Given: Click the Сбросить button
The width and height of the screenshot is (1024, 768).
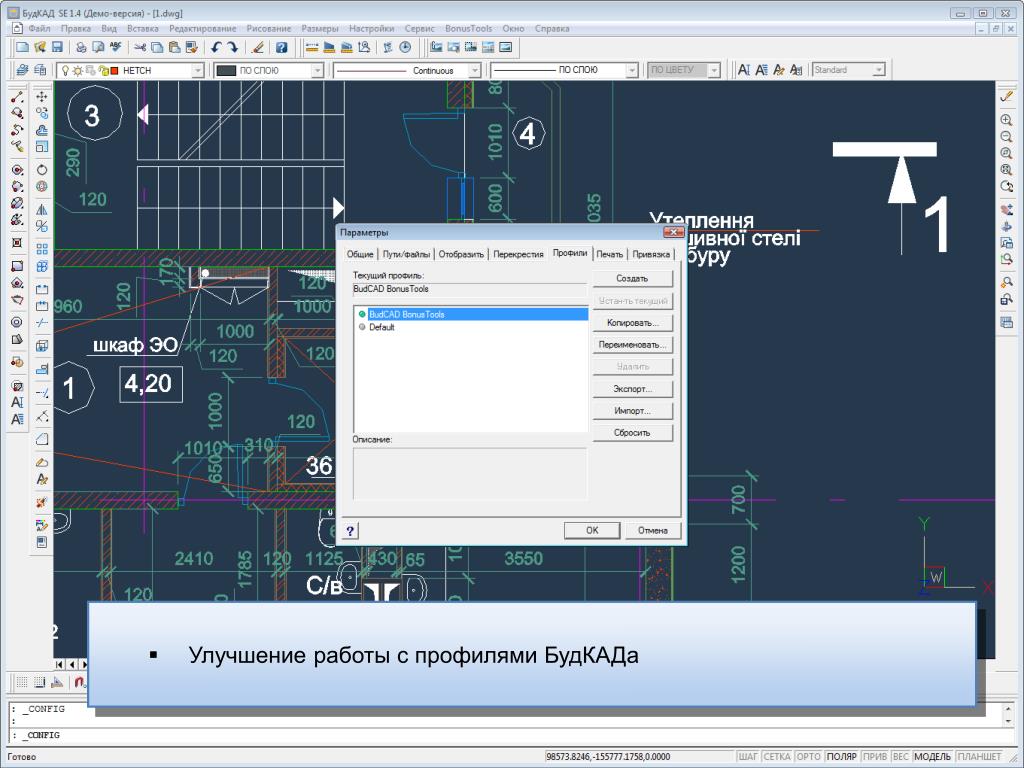Looking at the screenshot, I should (632, 432).
